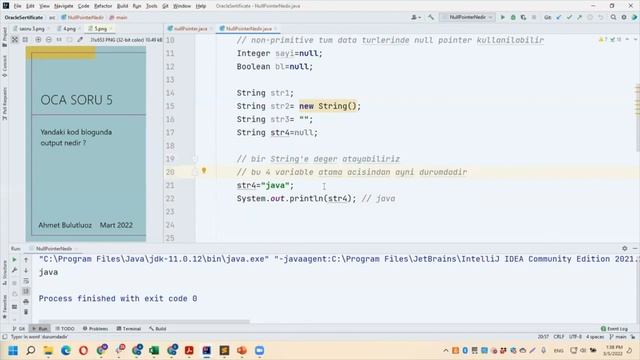Open the Window menu
The height and width of the screenshot is (360, 640).
[x=182, y=6]
